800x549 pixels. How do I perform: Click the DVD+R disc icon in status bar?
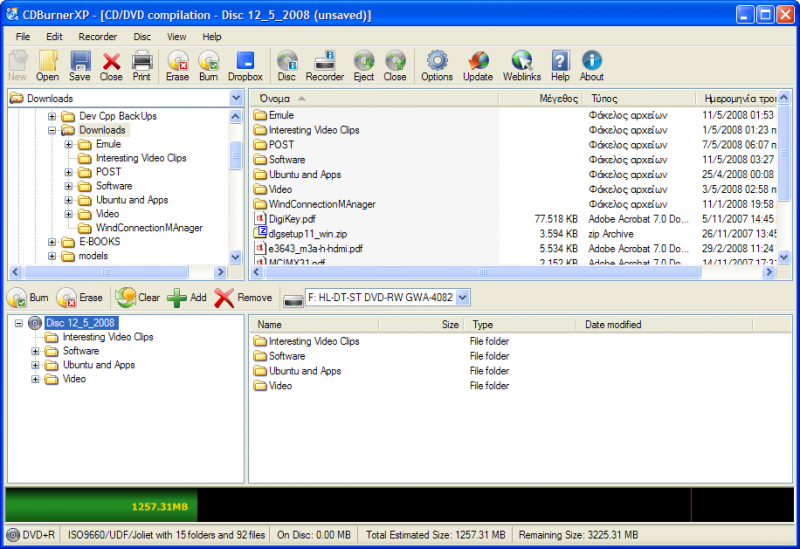tap(13, 535)
